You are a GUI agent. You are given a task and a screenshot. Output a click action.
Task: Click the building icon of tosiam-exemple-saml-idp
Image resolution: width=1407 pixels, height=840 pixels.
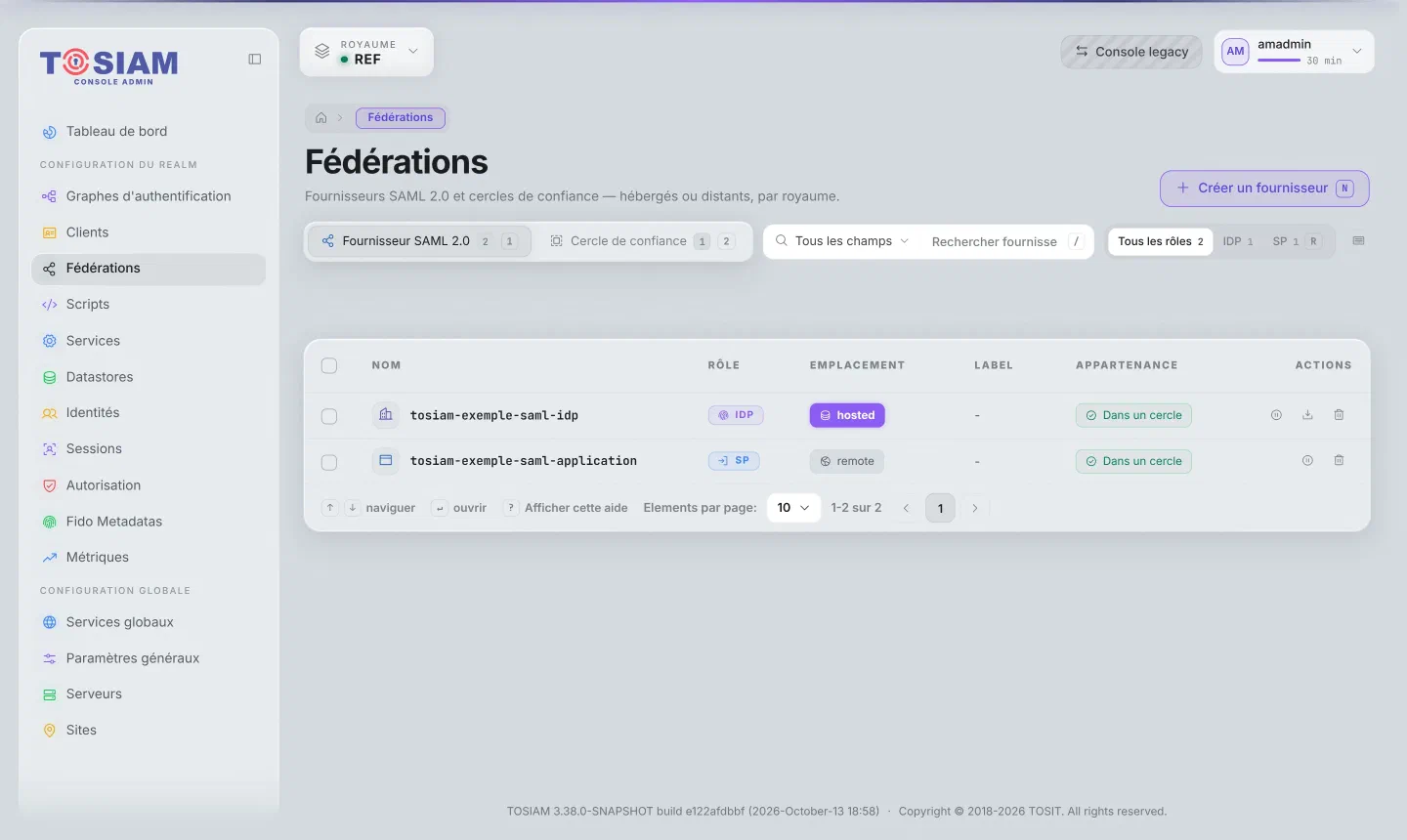(x=386, y=415)
